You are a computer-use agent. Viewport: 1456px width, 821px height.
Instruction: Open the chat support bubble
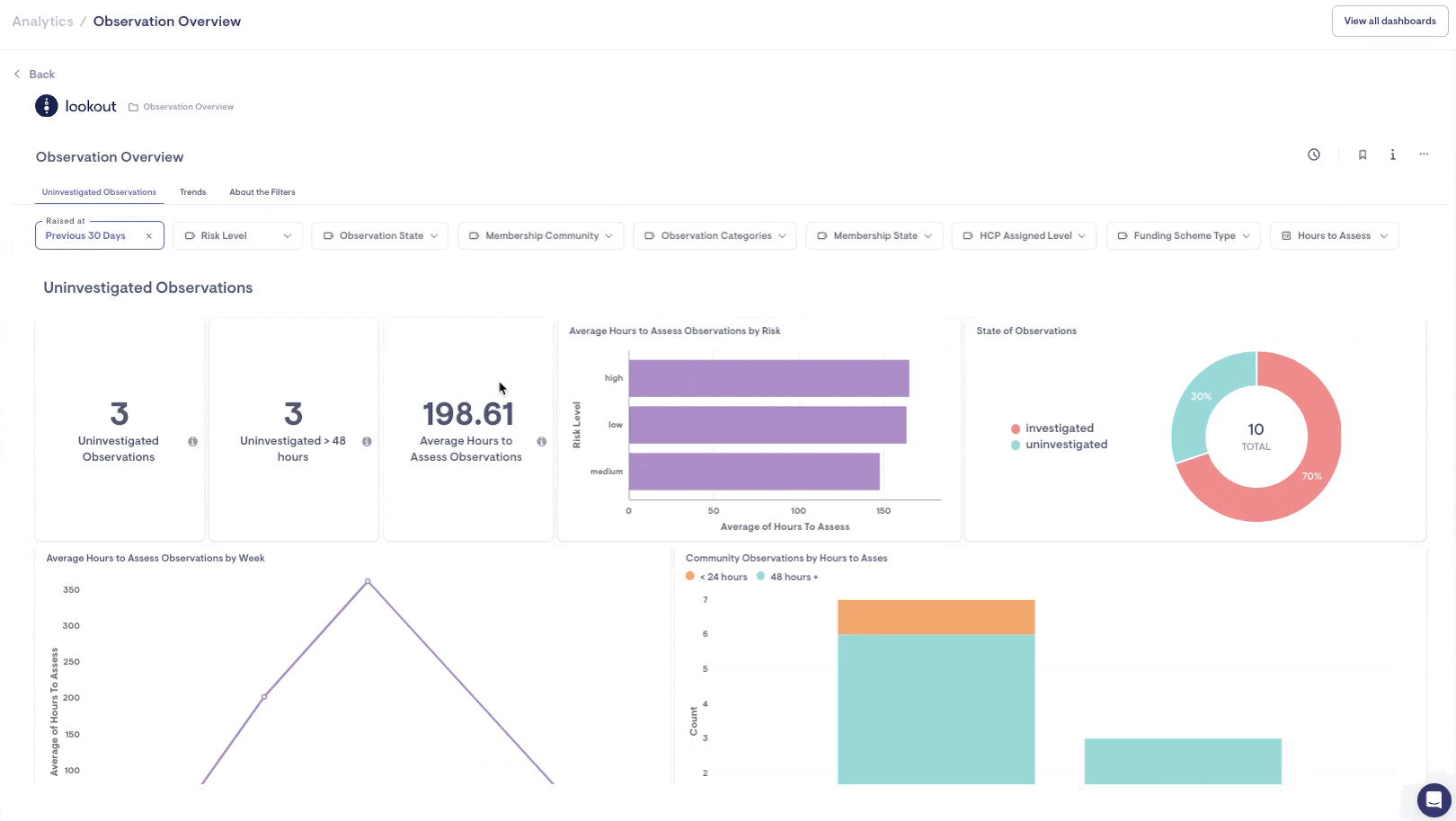[1434, 799]
